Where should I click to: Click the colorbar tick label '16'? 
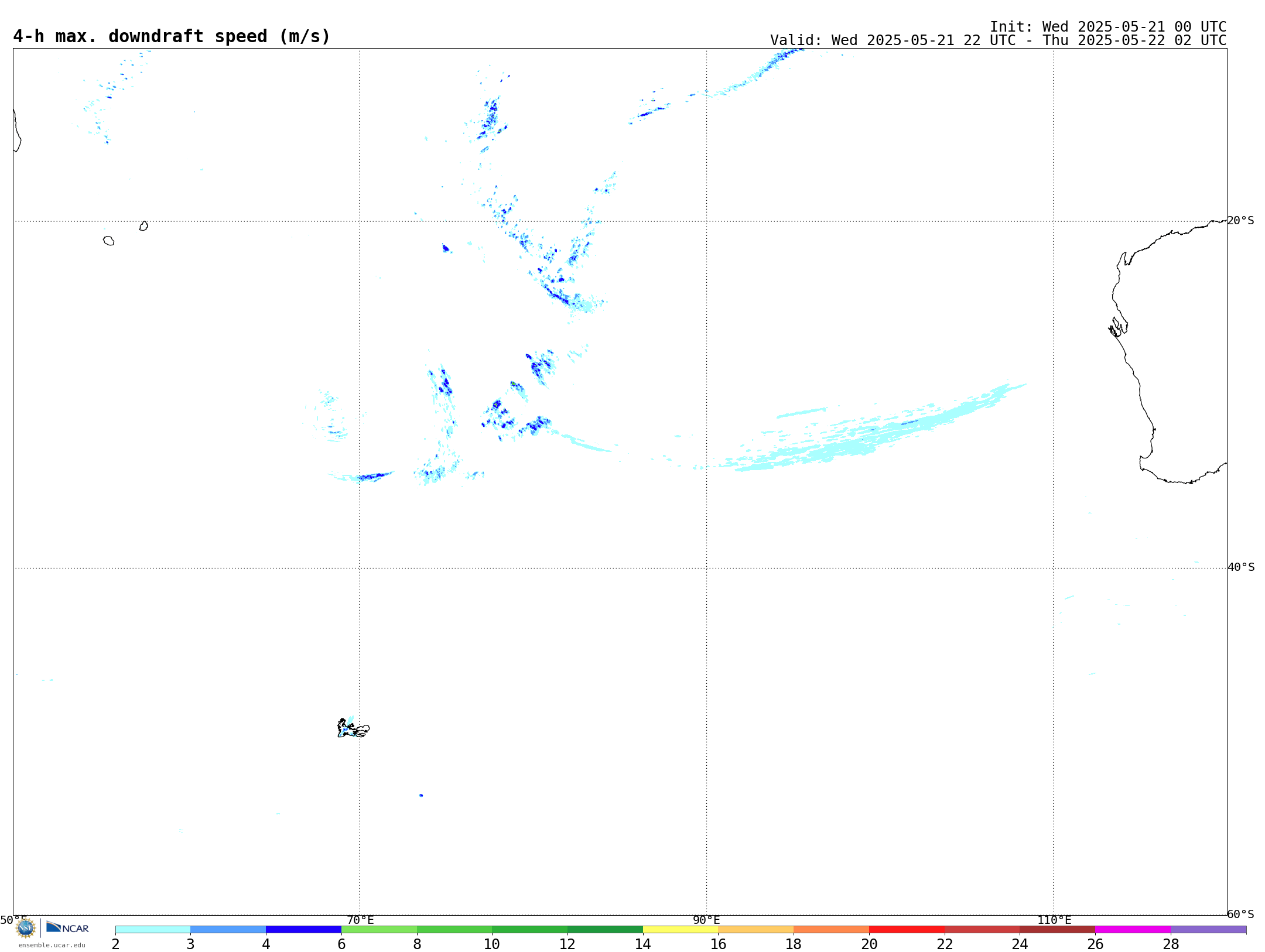click(x=719, y=944)
